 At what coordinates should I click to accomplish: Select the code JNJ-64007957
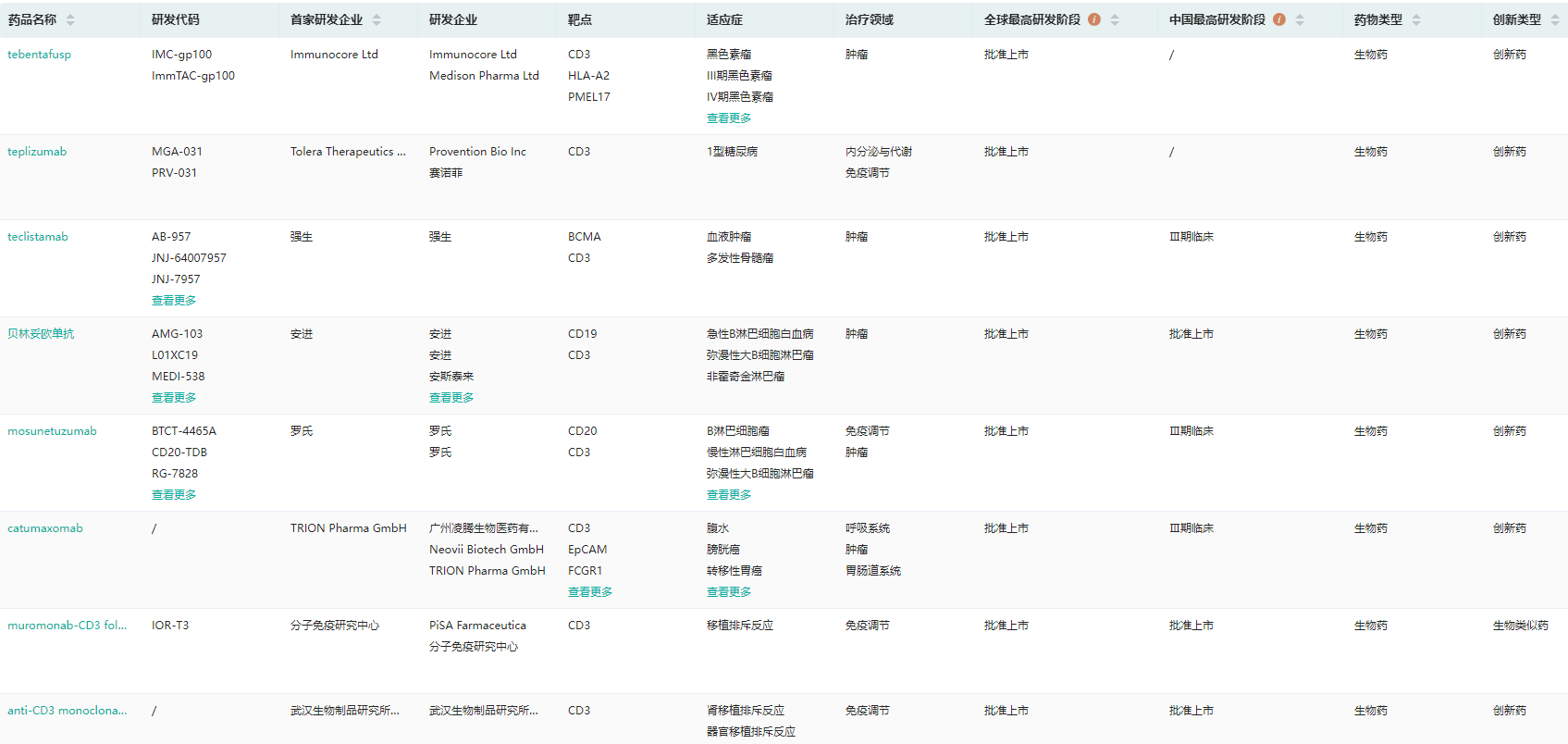(x=189, y=258)
